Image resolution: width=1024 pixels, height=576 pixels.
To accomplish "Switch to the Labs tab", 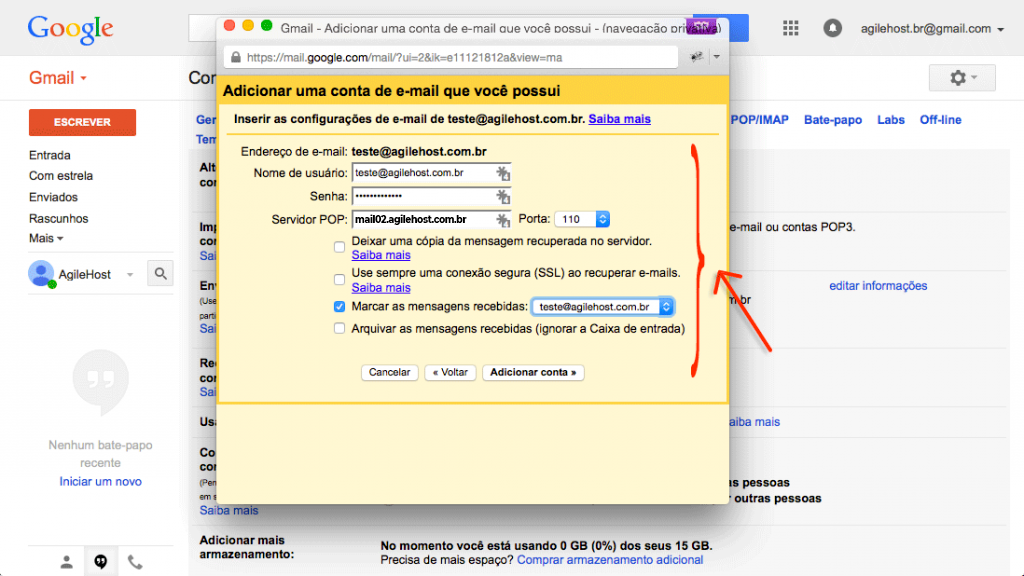I will (x=890, y=120).
